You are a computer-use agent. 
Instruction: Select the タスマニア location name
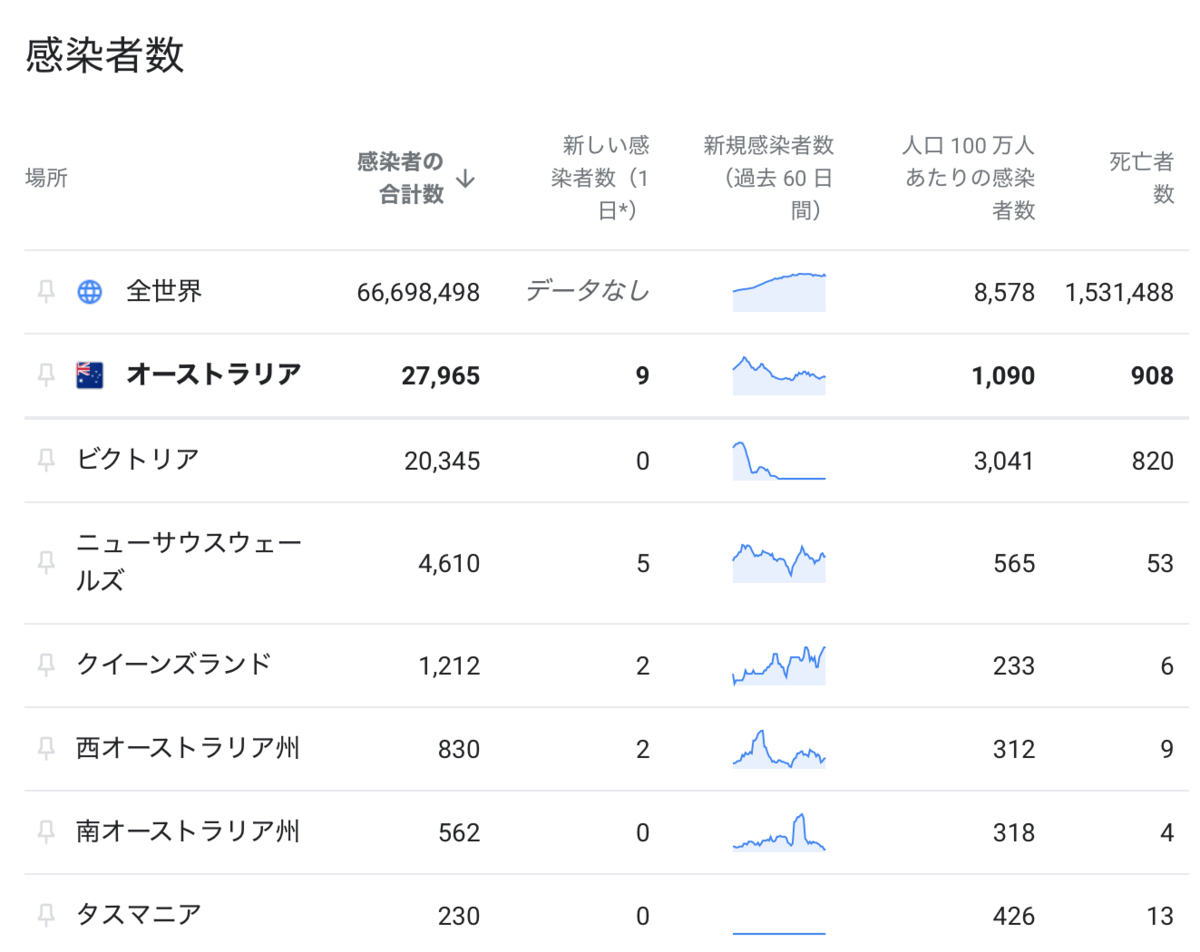coord(139,915)
